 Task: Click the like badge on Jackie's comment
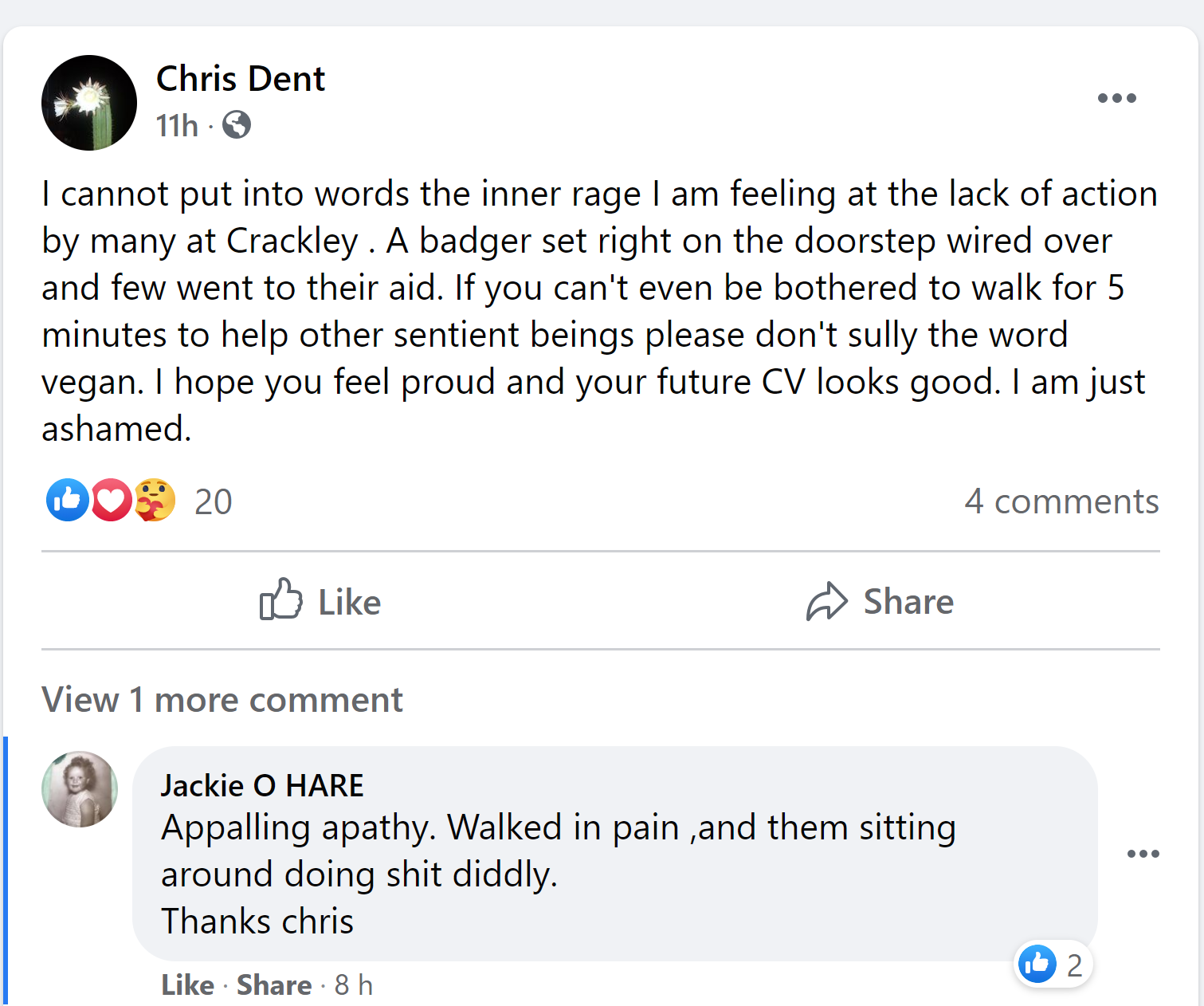coord(1053,965)
